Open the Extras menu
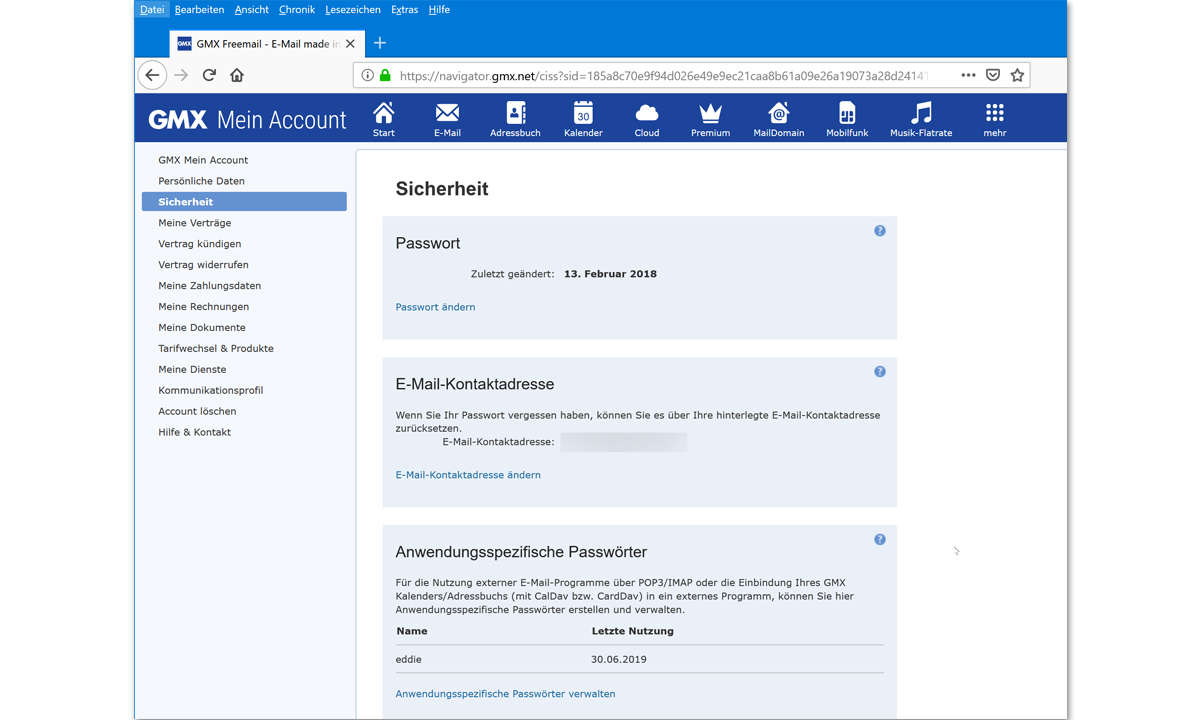The image size is (1200, 720). [x=405, y=10]
